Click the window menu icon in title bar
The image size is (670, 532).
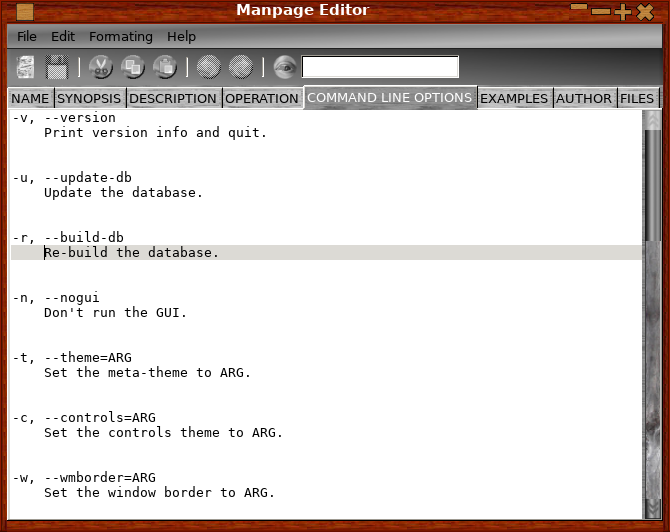25,12
